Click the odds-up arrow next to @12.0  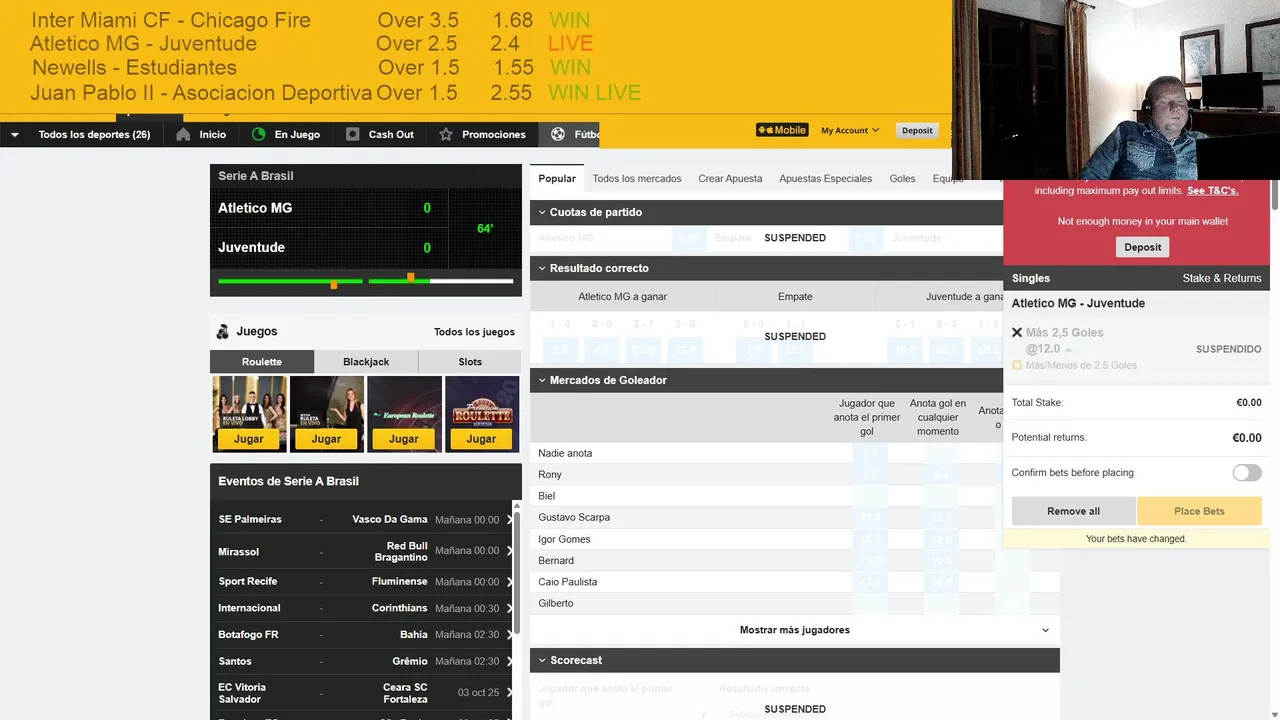[x=1069, y=350]
